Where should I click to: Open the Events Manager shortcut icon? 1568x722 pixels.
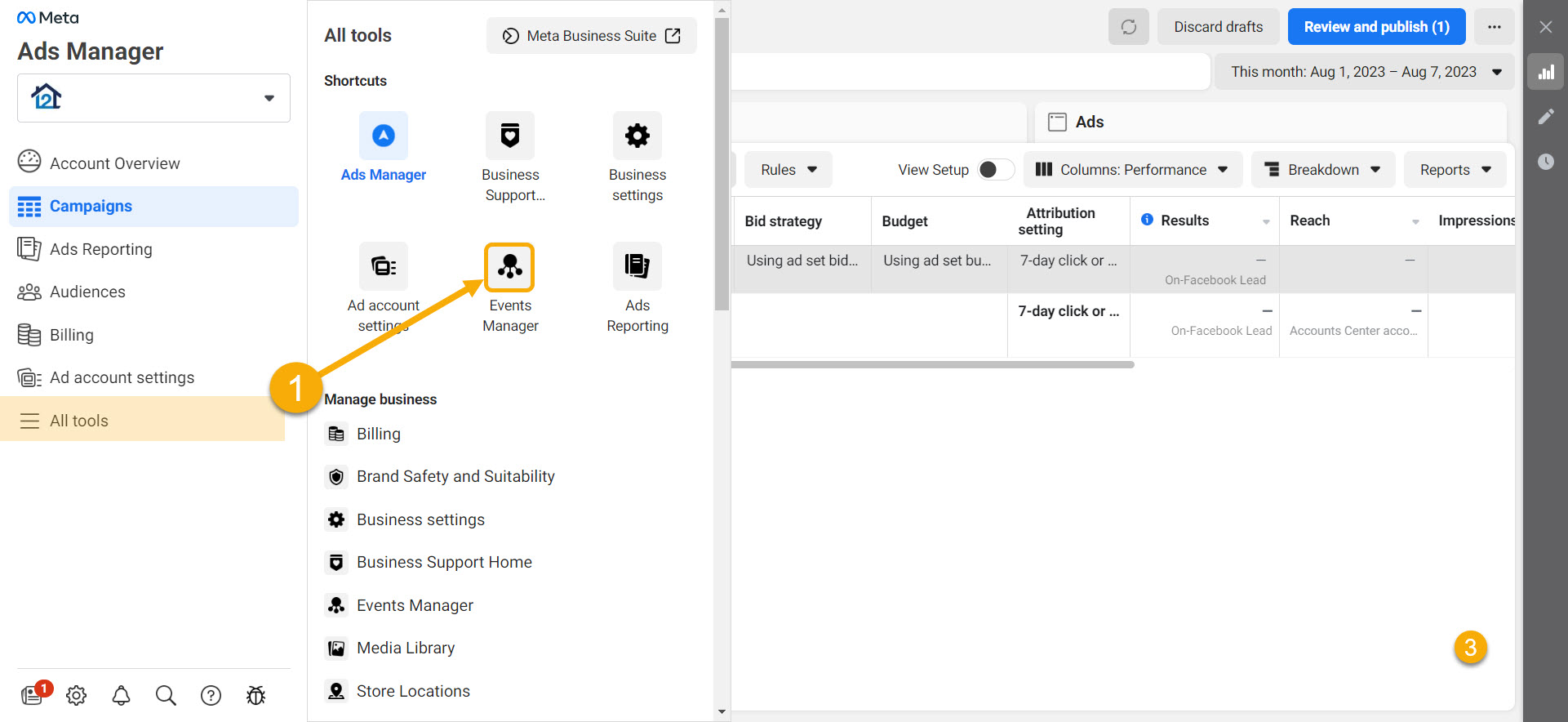pyautogui.click(x=509, y=266)
